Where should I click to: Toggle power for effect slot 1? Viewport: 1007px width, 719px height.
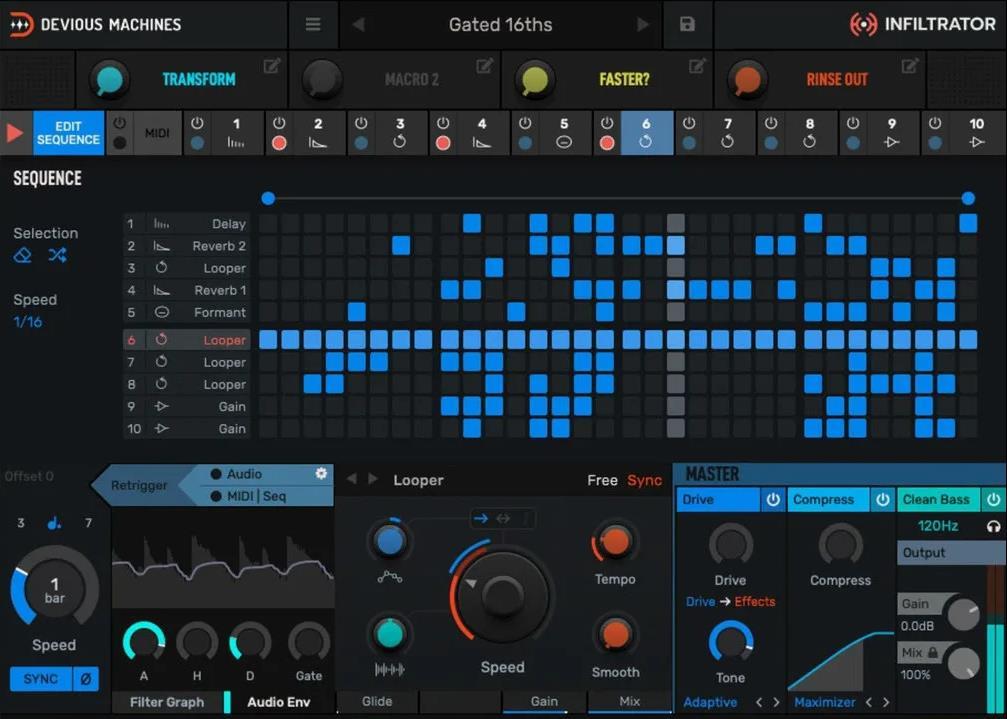(x=197, y=123)
